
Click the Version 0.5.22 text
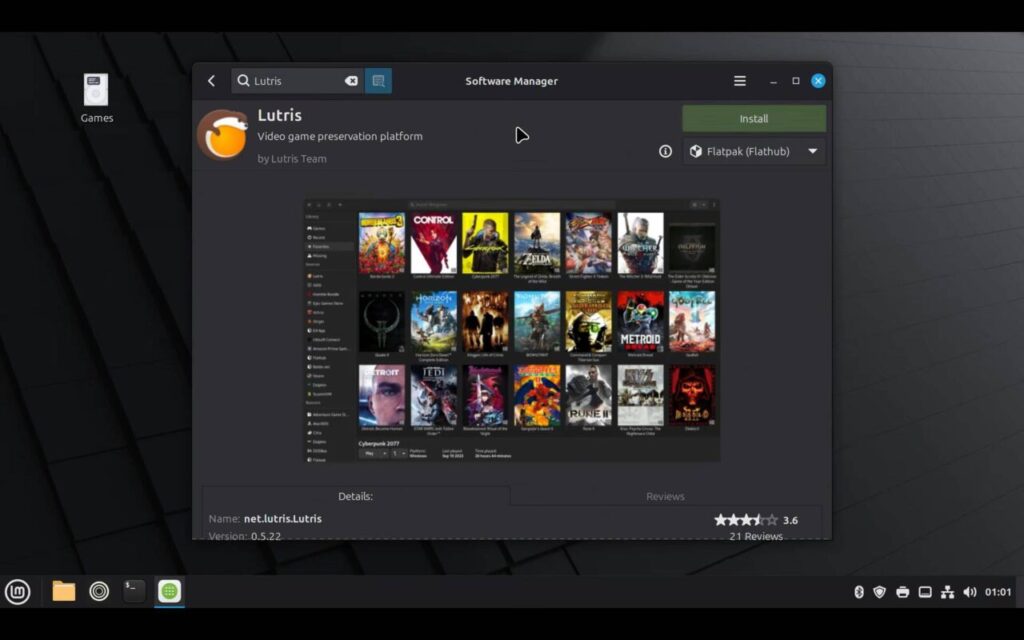tap(245, 536)
